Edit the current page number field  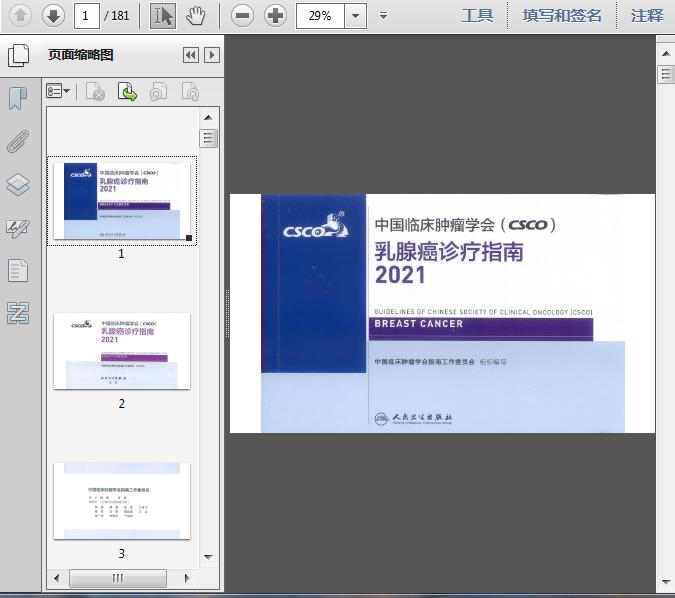click(87, 16)
